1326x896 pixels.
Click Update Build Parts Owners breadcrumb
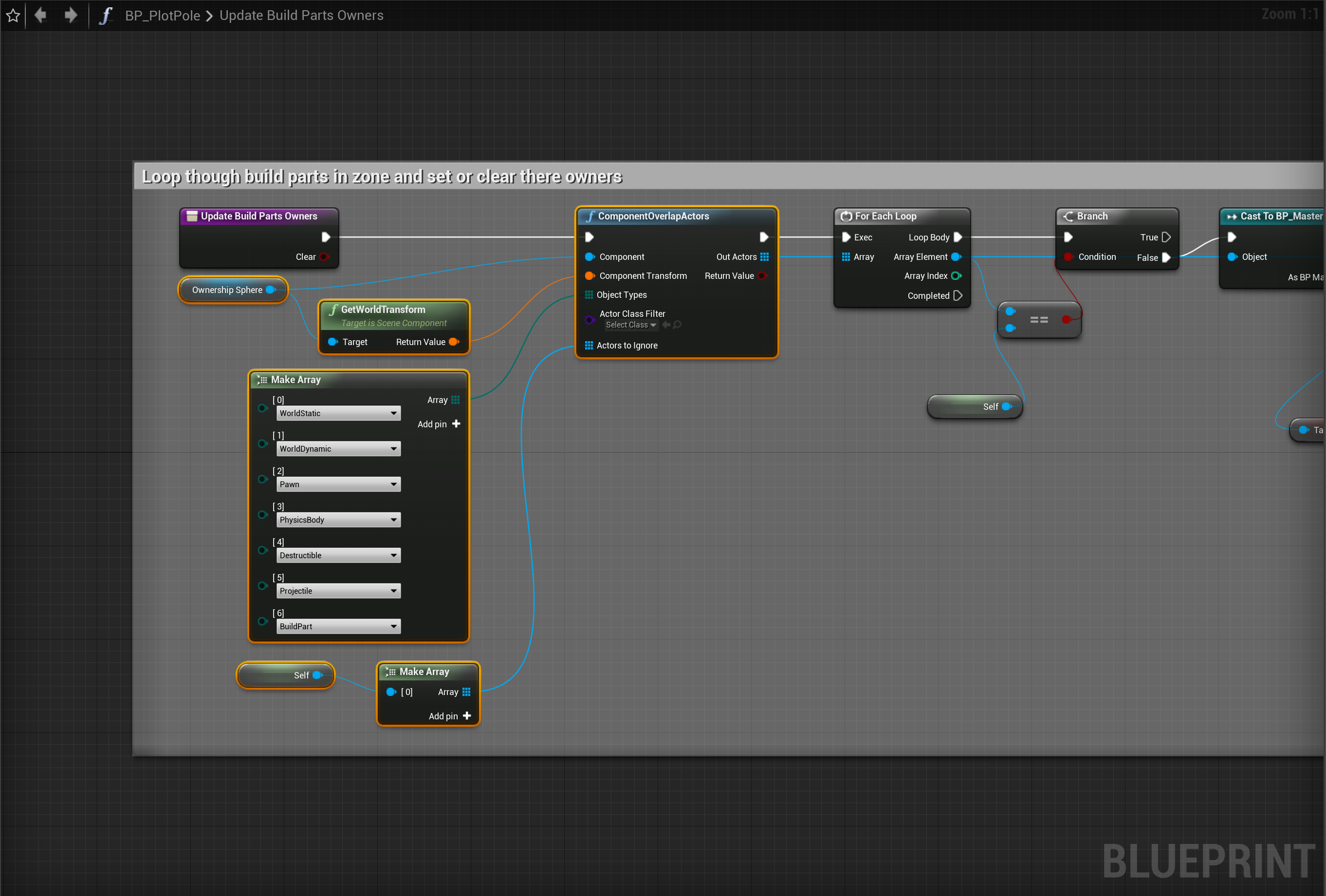pyautogui.click(x=301, y=16)
